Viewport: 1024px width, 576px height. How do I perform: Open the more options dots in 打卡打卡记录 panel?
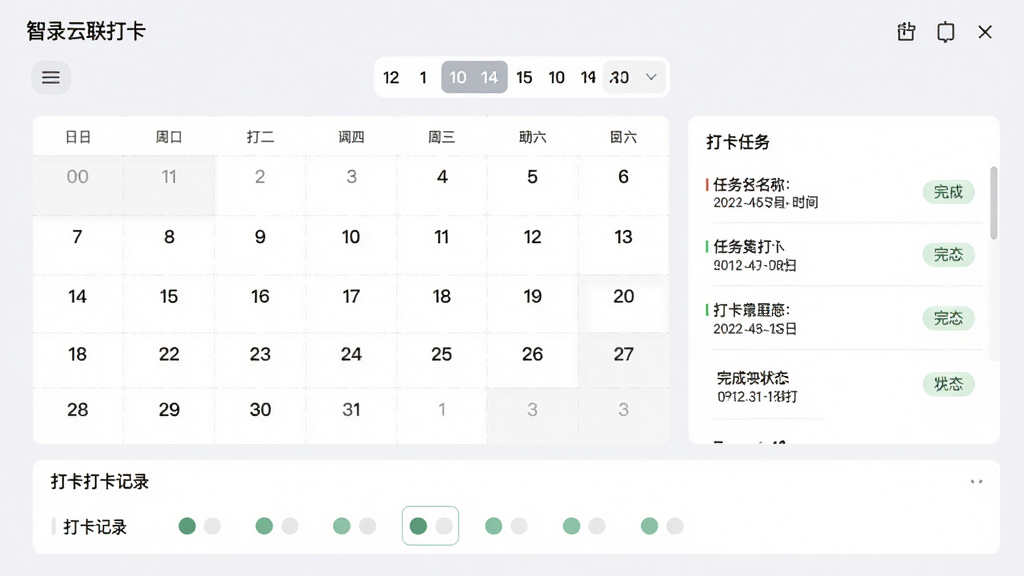click(x=976, y=482)
